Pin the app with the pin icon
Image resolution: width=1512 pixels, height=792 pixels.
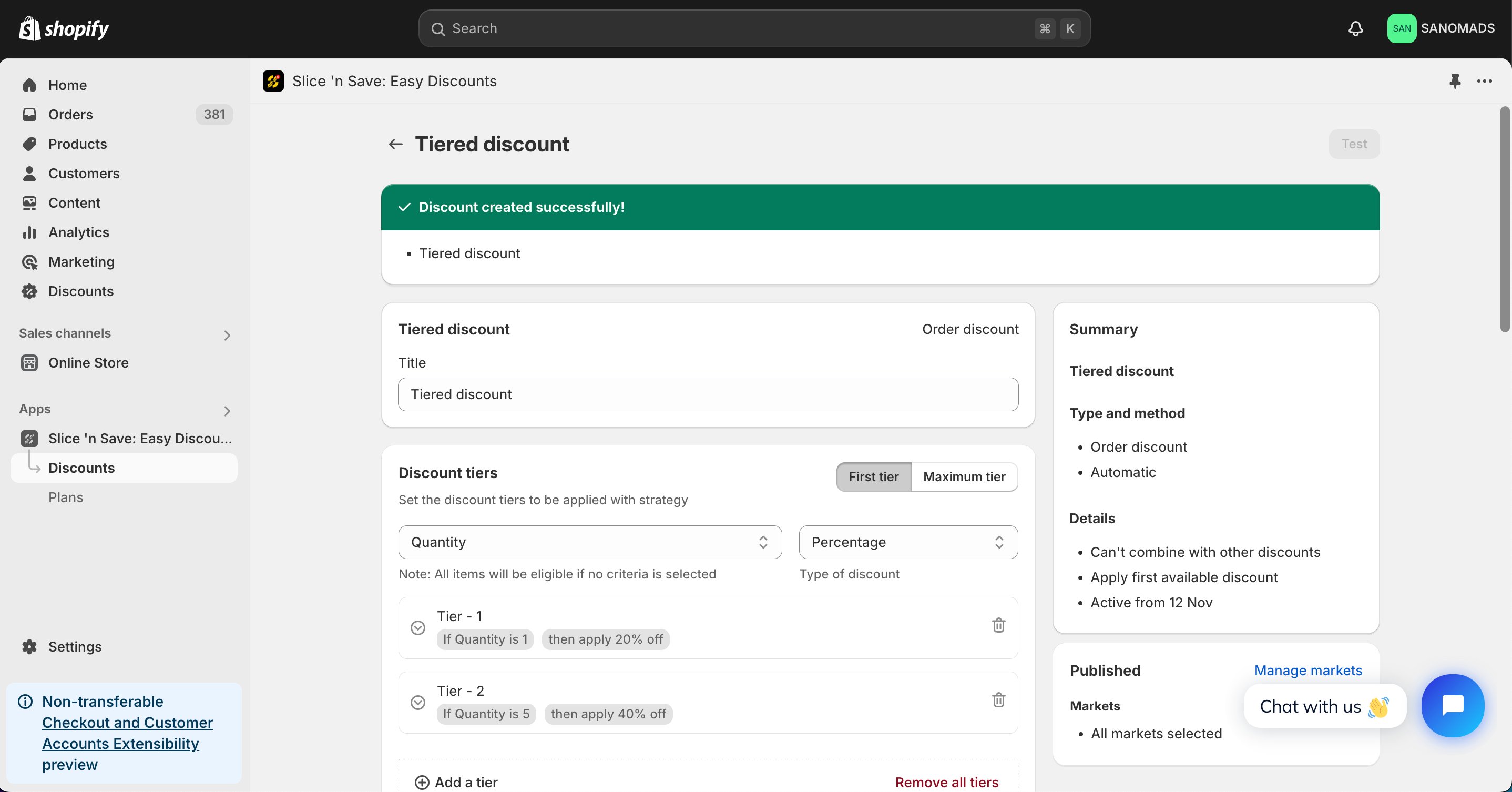click(1455, 81)
